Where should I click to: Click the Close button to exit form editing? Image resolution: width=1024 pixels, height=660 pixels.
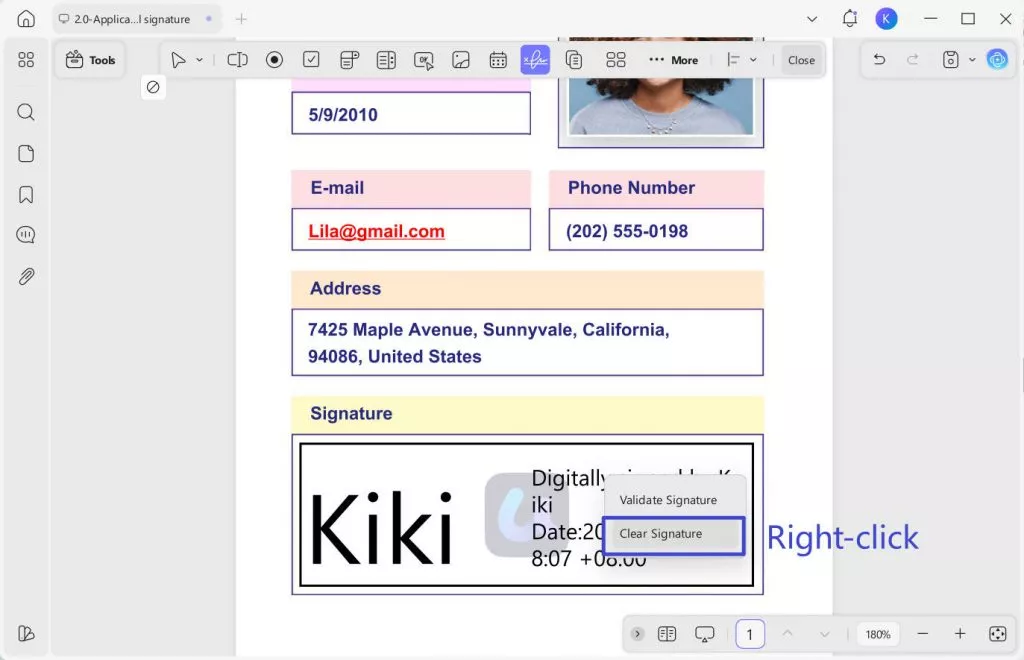click(x=801, y=60)
